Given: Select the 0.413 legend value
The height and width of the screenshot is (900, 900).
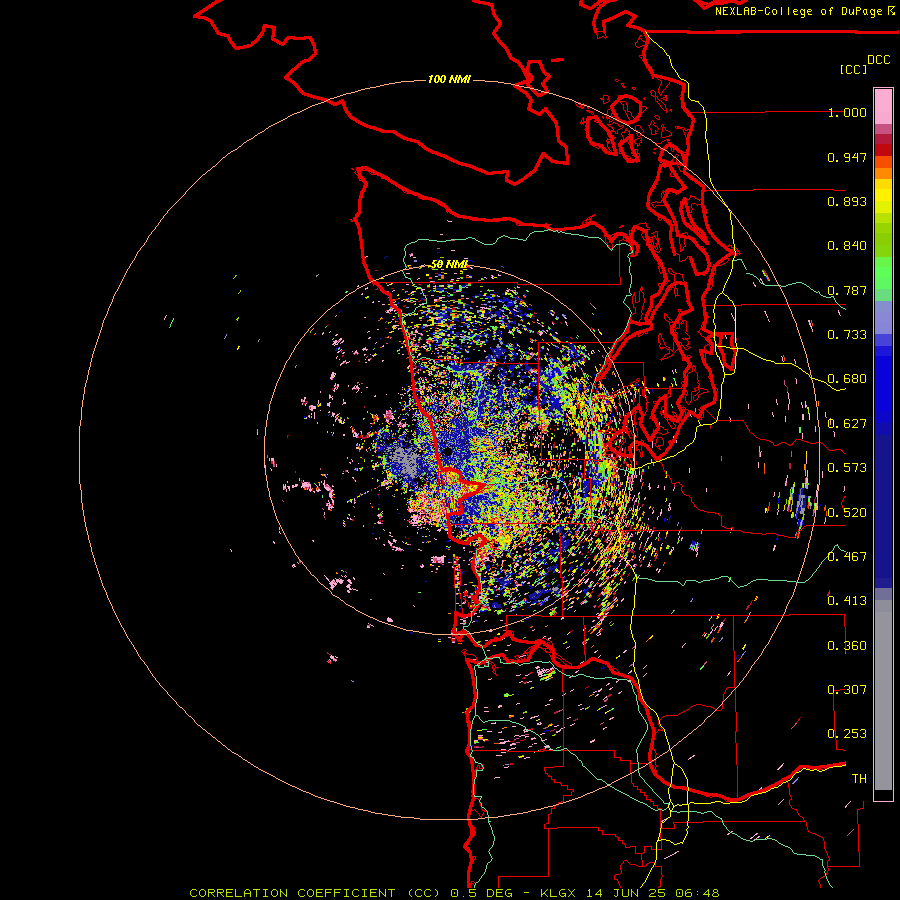Looking at the screenshot, I should 847,601.
